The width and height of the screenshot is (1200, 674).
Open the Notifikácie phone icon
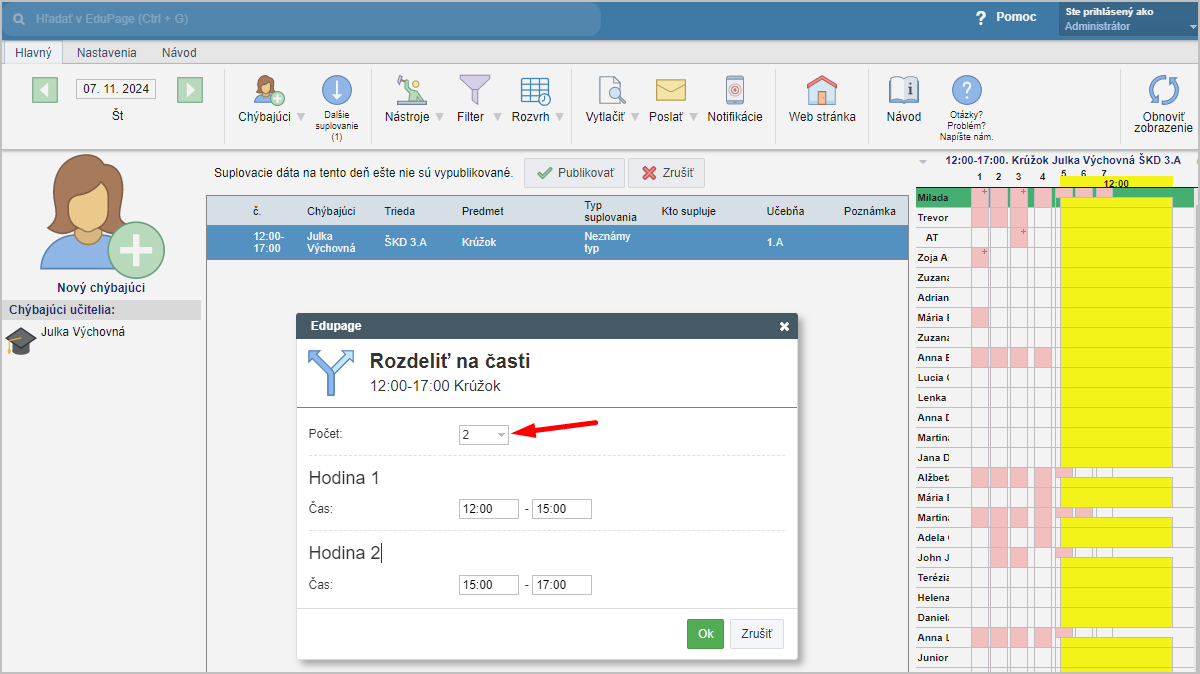point(735,90)
